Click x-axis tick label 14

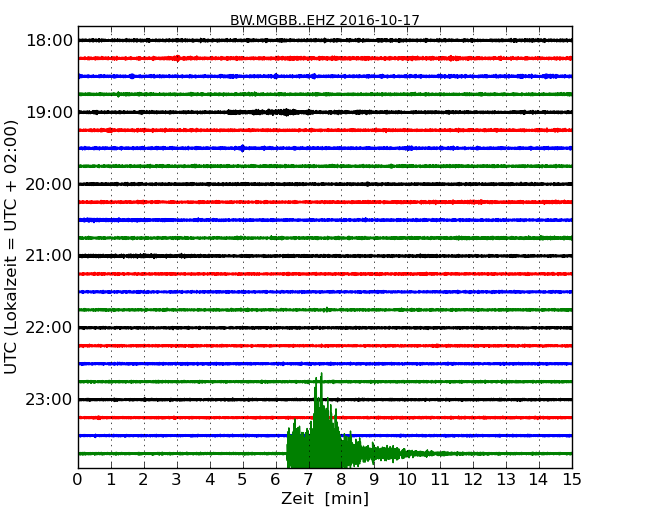pos(538,480)
